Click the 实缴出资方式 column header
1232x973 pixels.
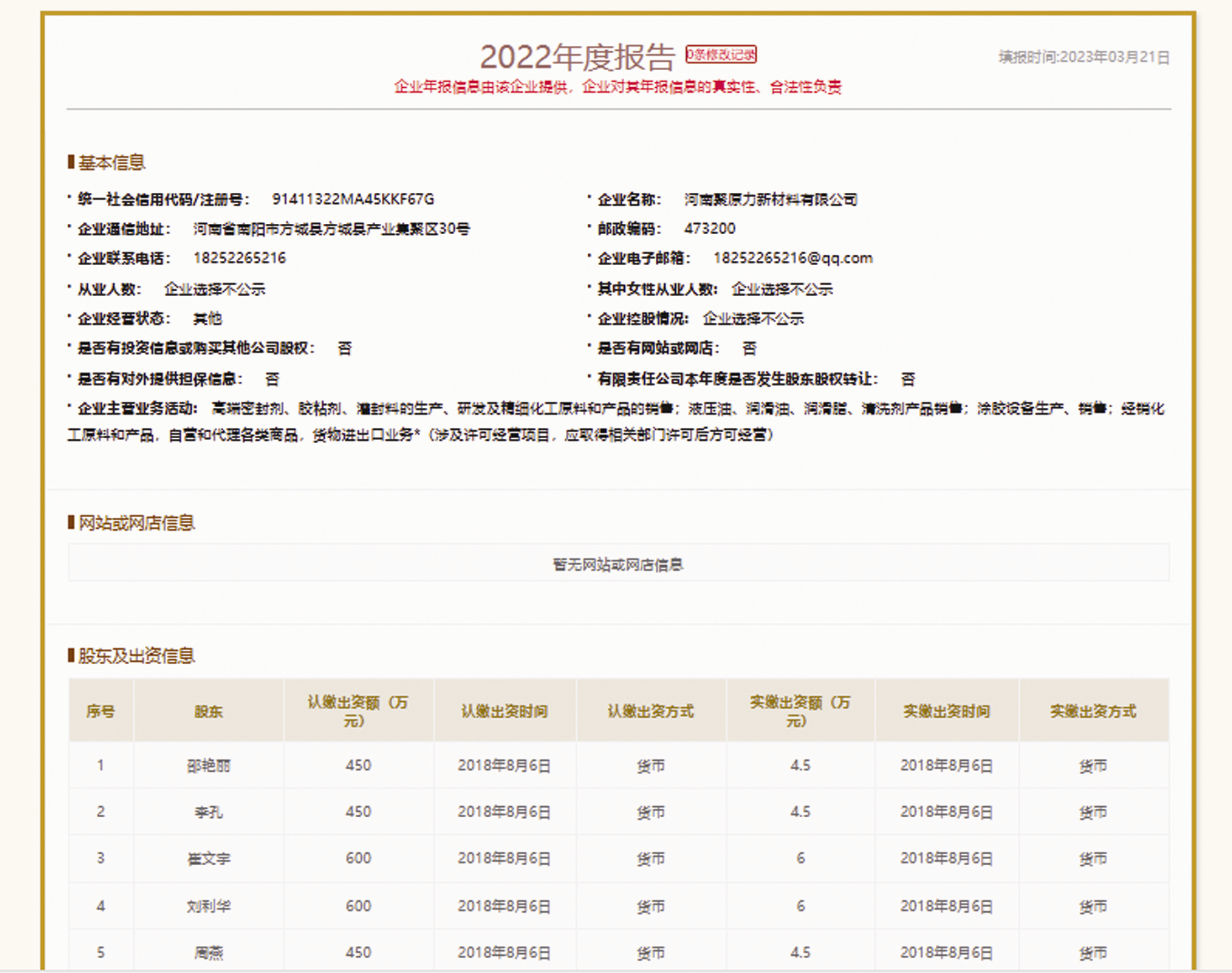1093,711
